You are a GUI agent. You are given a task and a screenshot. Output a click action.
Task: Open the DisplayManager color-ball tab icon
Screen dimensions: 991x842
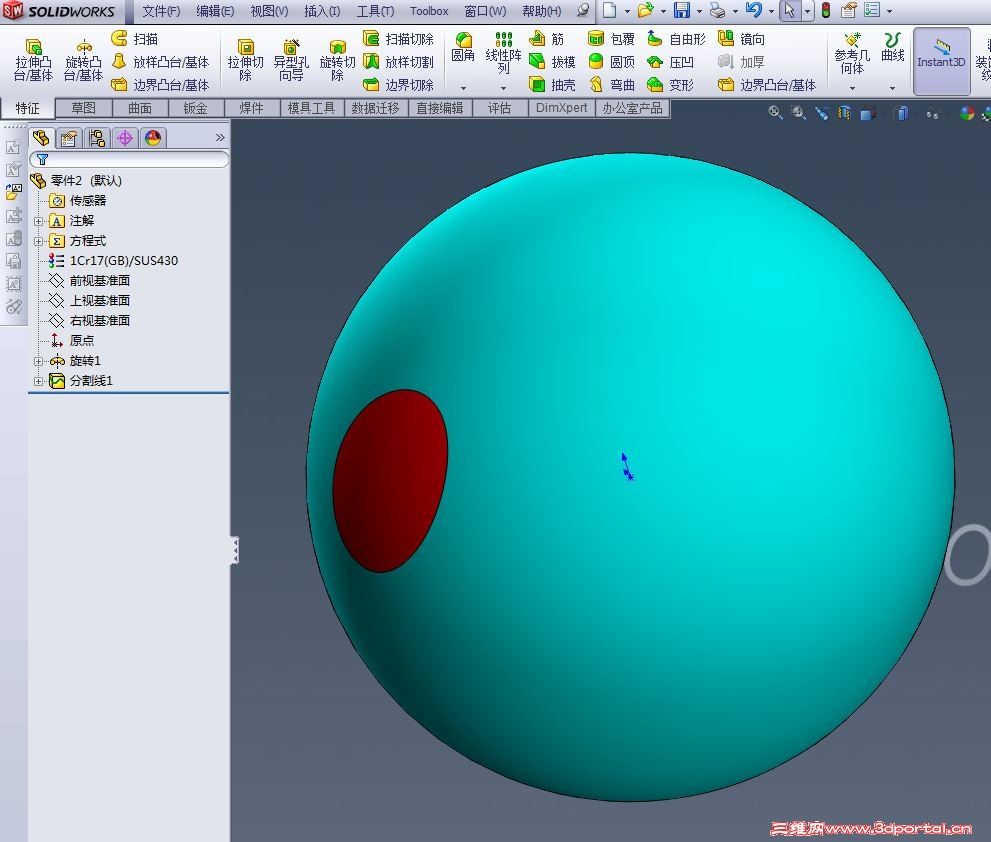[x=152, y=138]
